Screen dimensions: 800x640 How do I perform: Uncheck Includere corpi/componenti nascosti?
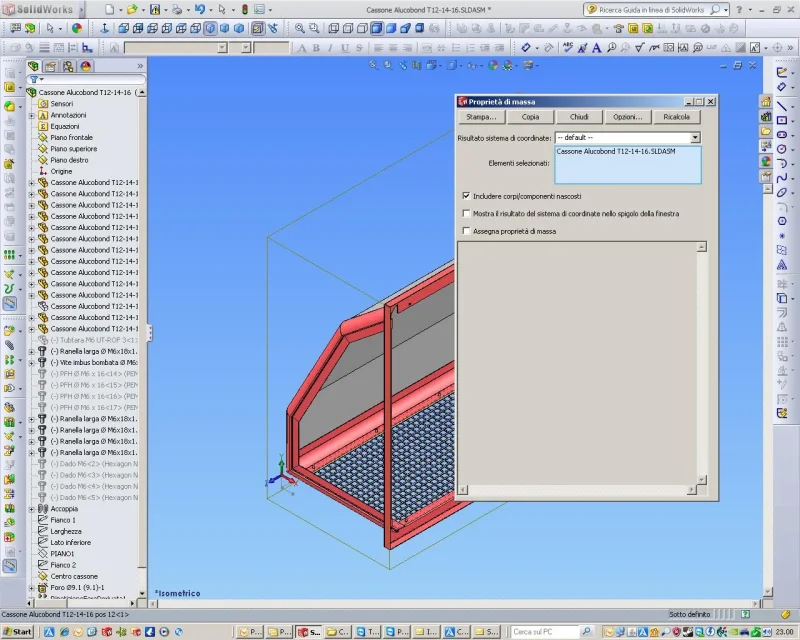pyautogui.click(x=466, y=196)
